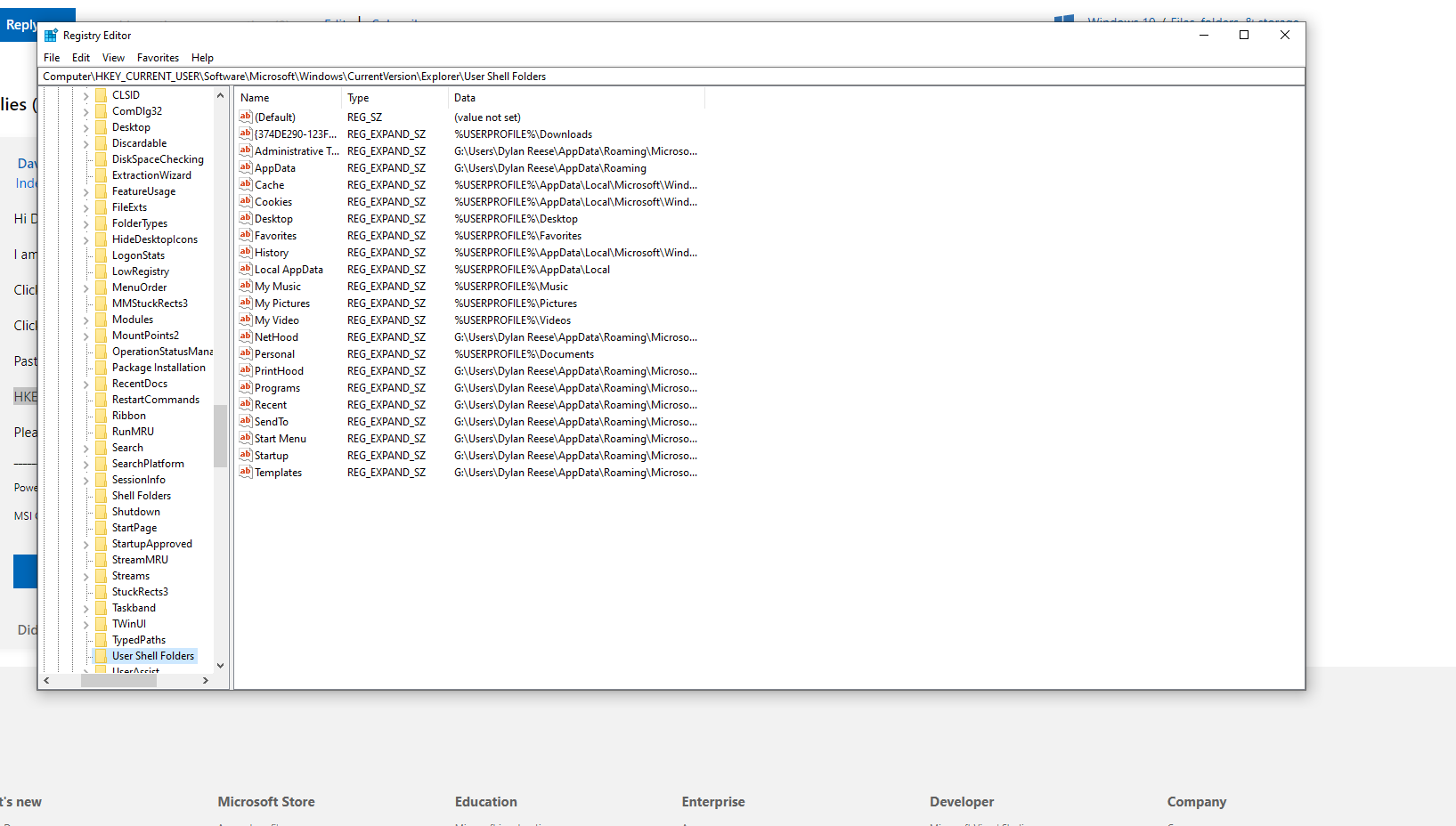Click the folder icon of User Shell Folders
Image resolution: width=1456 pixels, height=826 pixels.
(x=101, y=656)
